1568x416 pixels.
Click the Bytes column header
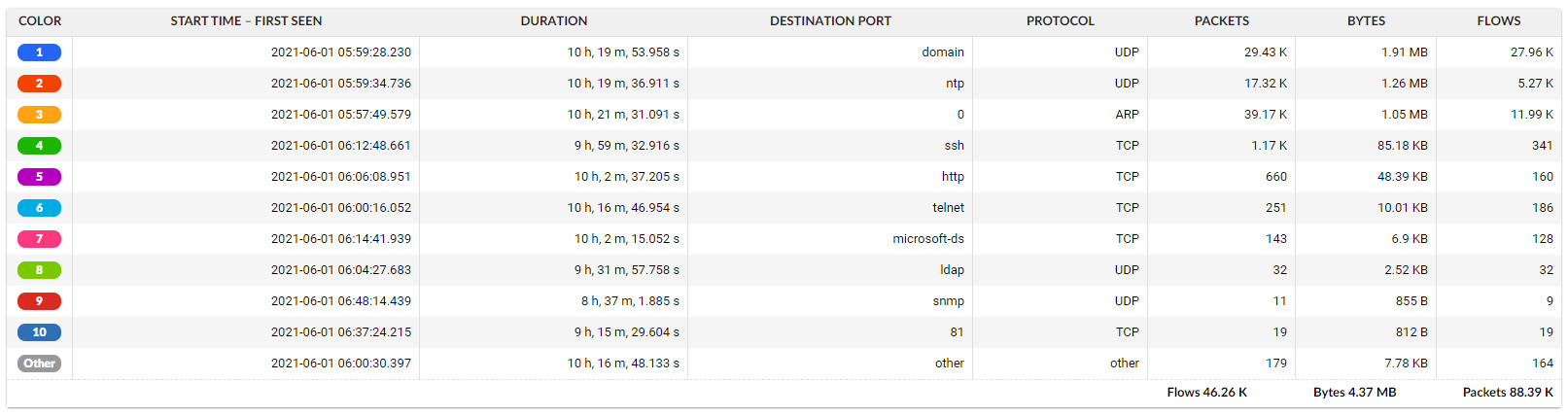(1366, 21)
